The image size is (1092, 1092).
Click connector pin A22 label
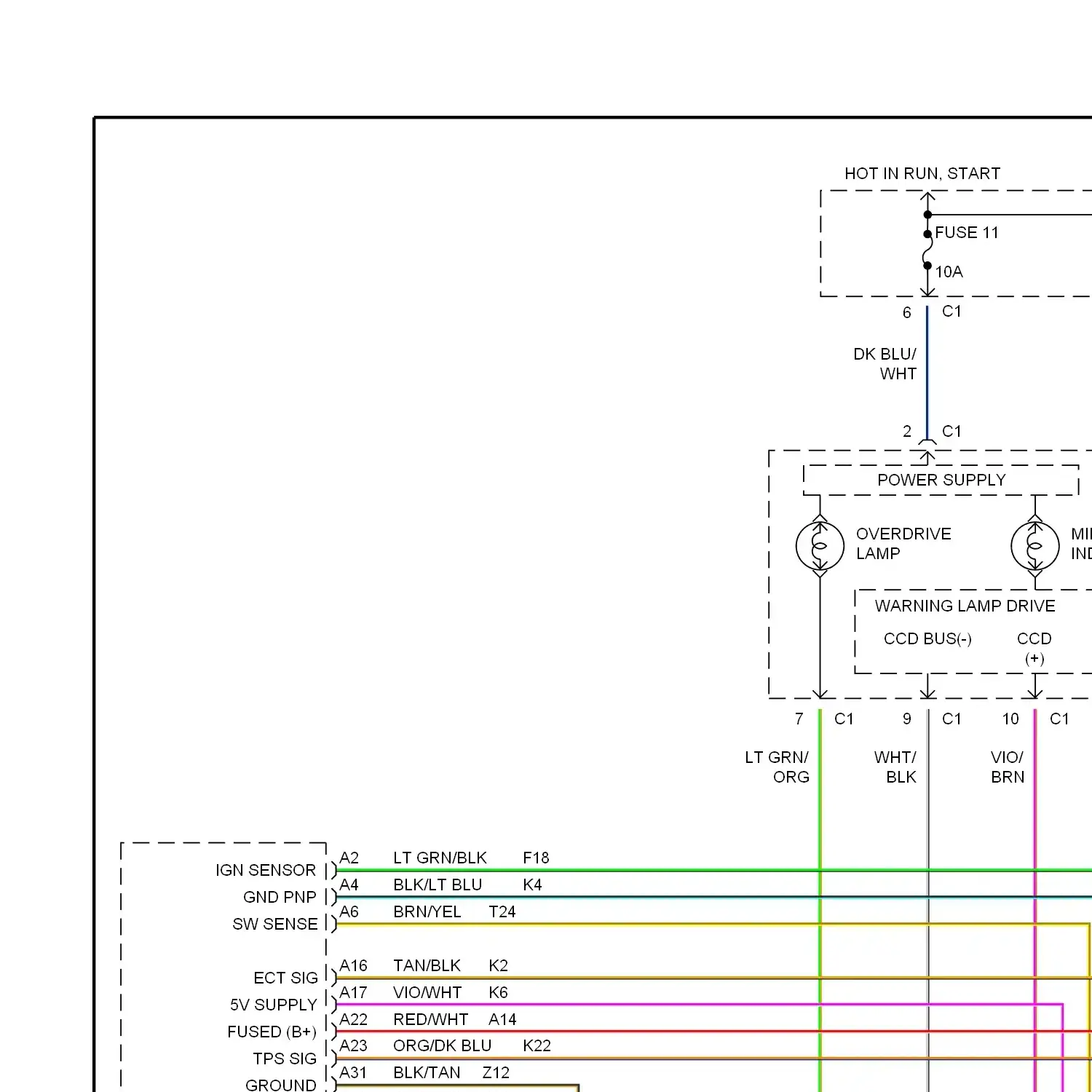click(353, 1020)
